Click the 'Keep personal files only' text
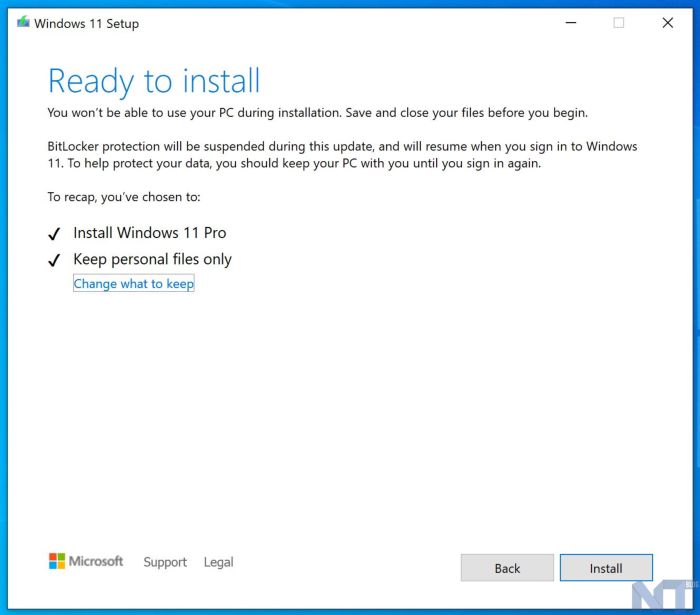 pyautogui.click(x=152, y=259)
